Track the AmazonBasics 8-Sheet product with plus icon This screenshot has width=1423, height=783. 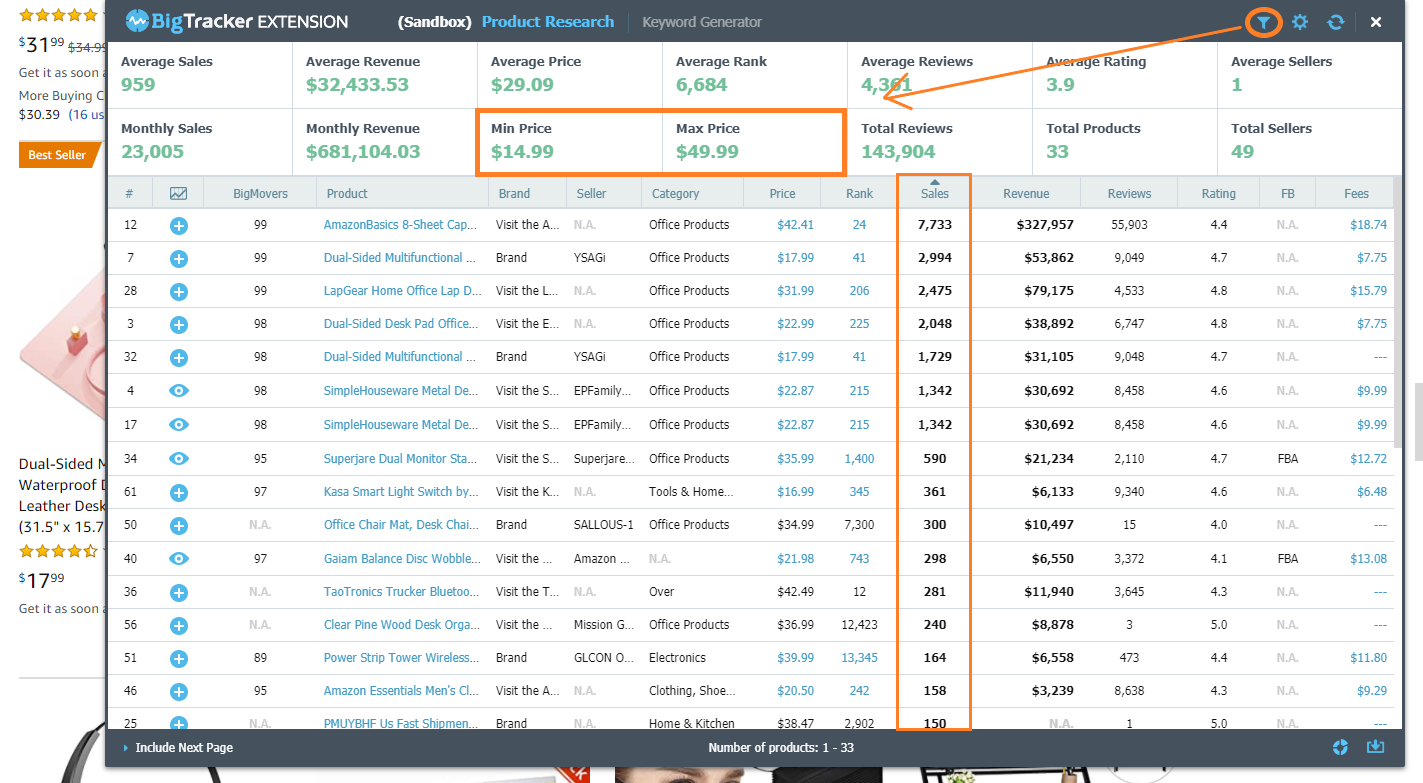click(178, 226)
